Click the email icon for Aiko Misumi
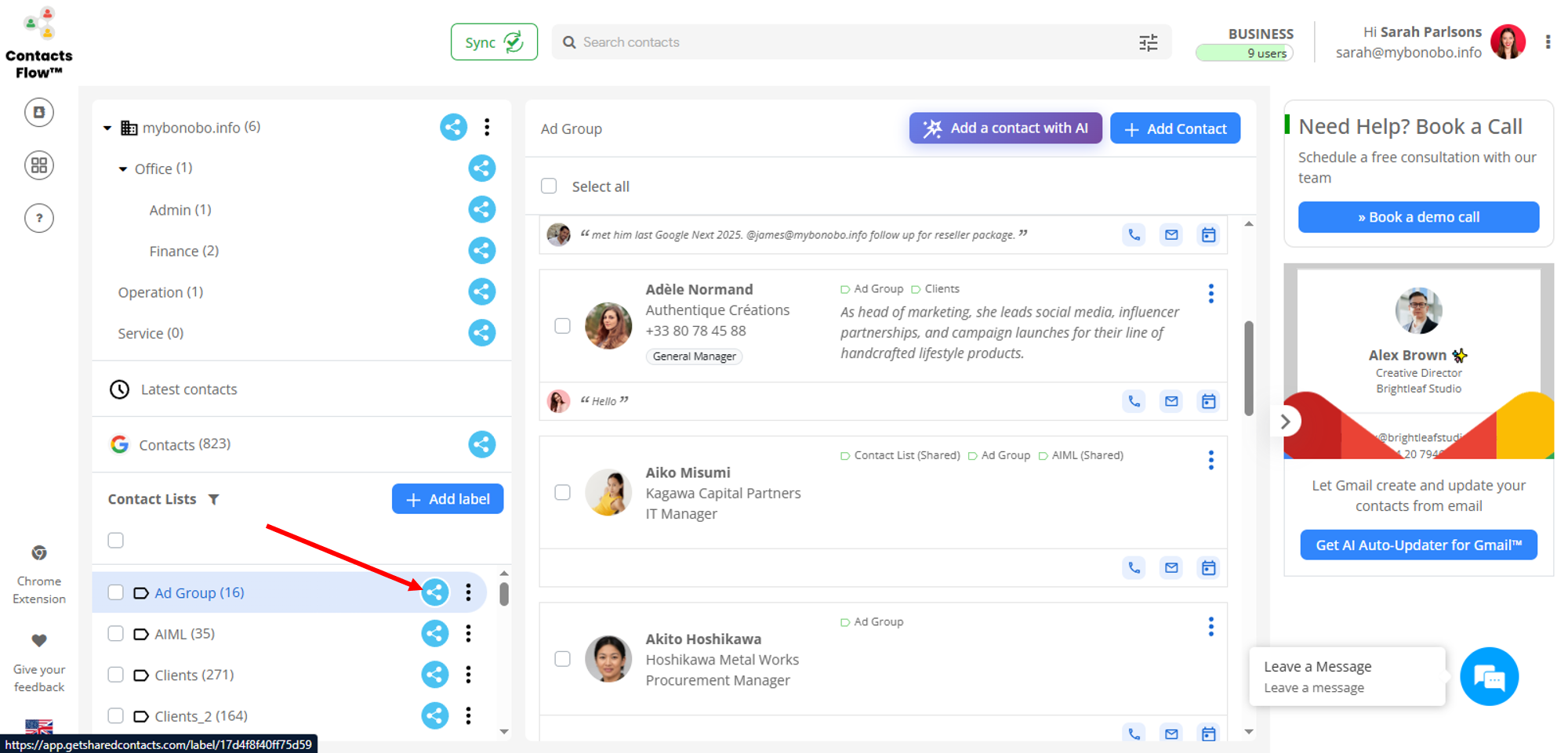The image size is (1568, 753). (1171, 567)
